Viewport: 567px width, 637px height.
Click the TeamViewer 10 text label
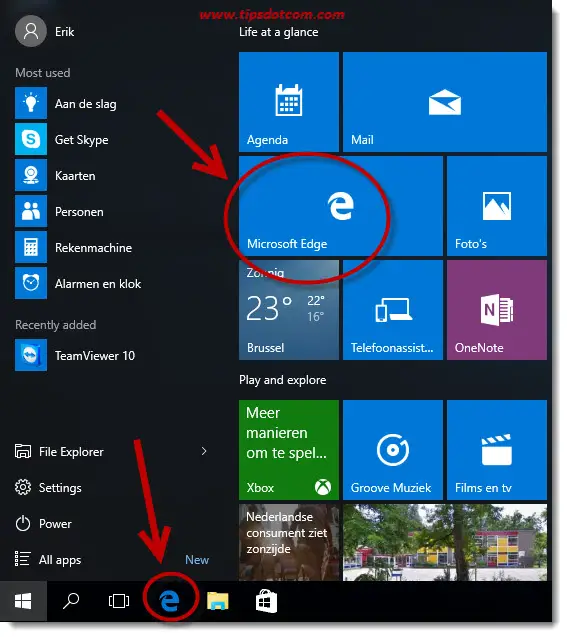click(x=95, y=356)
